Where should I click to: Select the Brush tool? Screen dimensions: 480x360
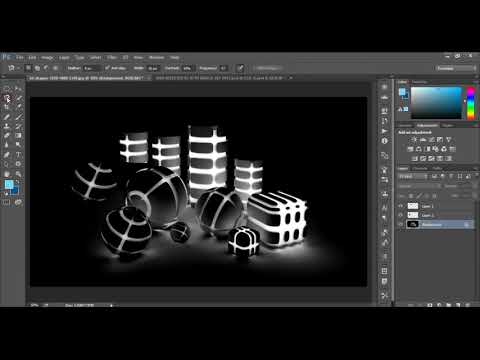click(x=18, y=117)
